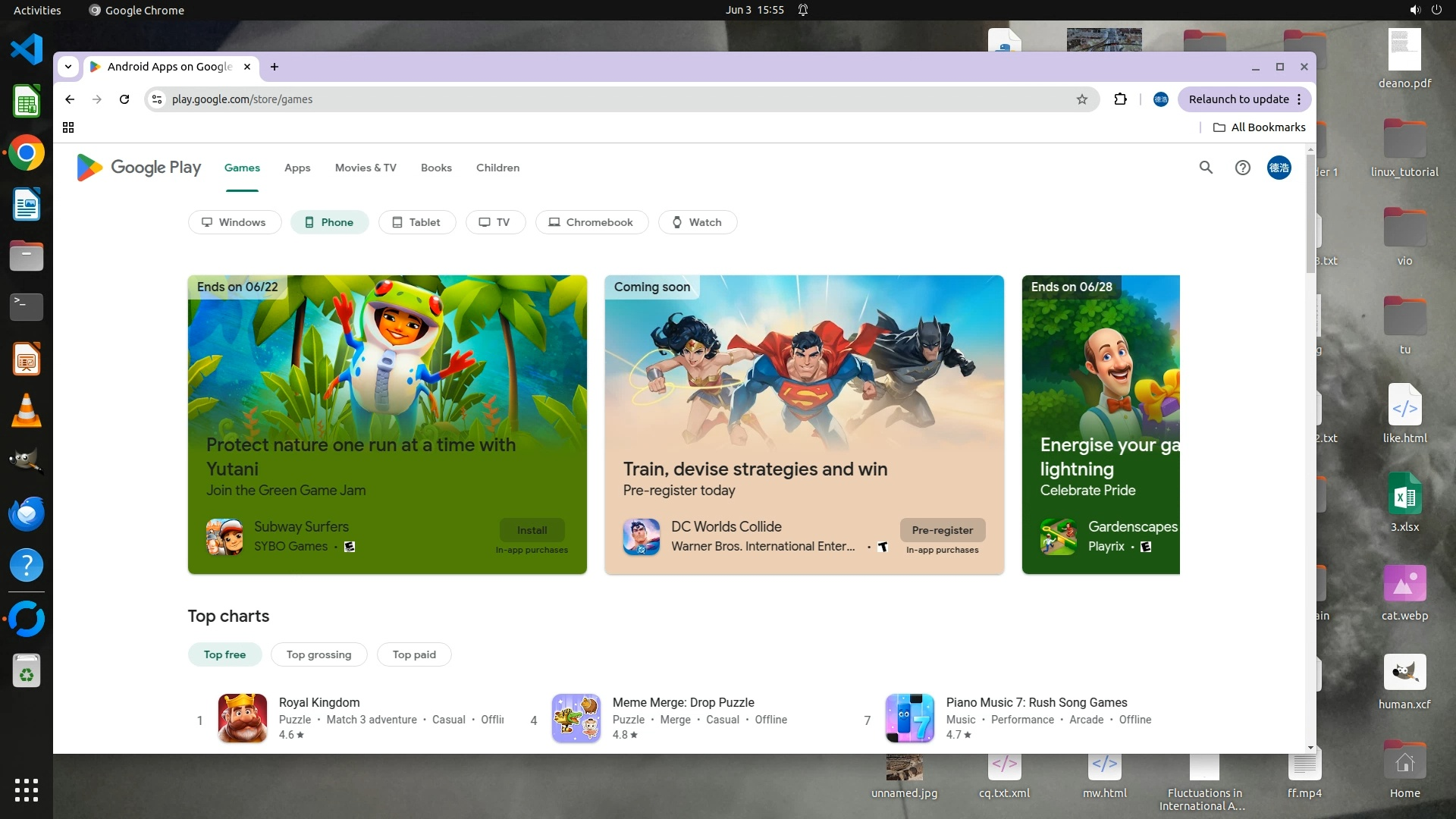Open the Relaunch to update menu

[1244, 99]
